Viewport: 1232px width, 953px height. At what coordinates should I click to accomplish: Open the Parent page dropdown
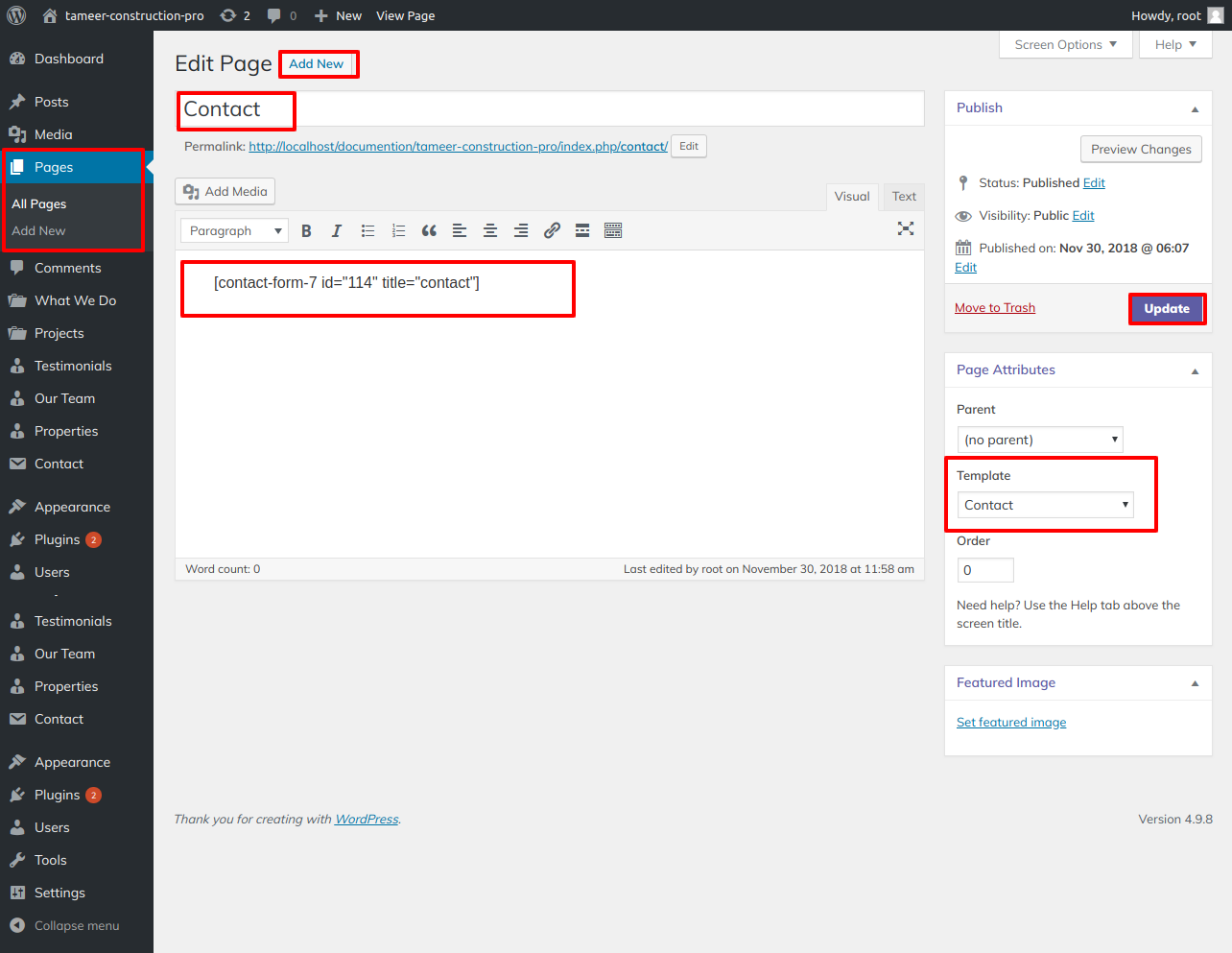point(1040,440)
